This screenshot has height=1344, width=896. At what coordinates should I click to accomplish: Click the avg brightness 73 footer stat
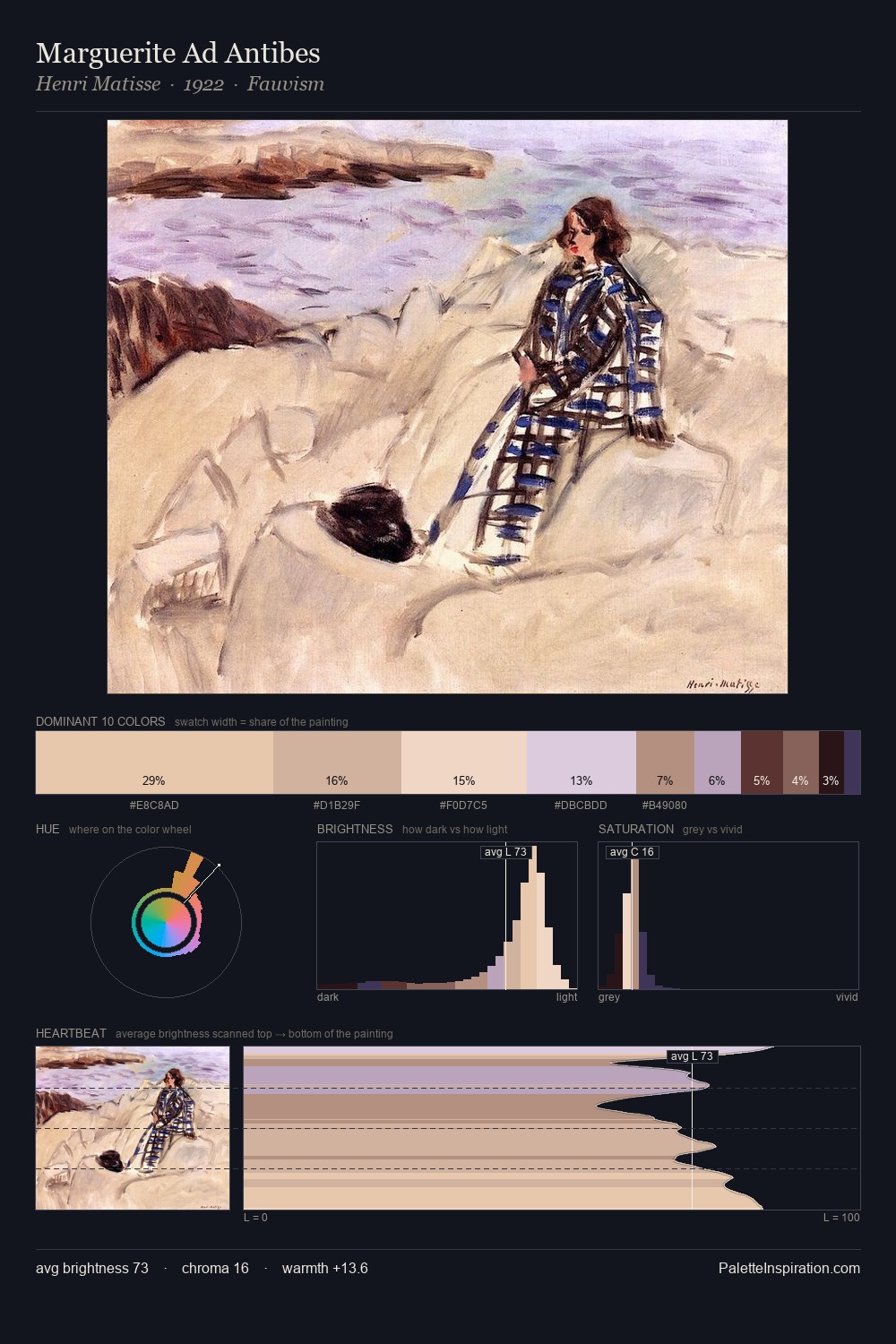92,1268
